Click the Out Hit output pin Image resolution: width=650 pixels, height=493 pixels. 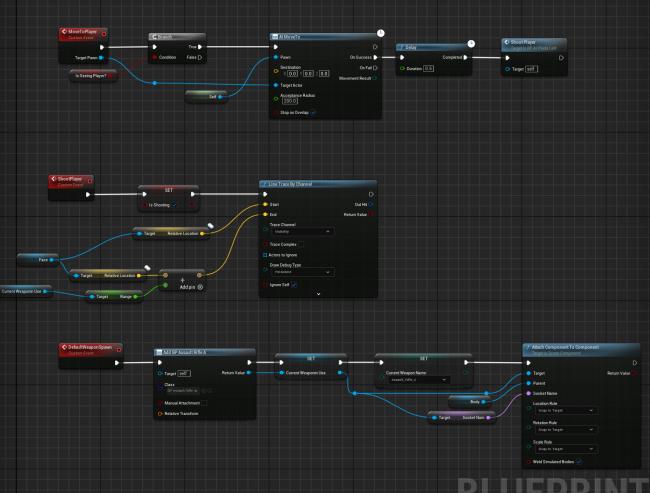pyautogui.click(x=371, y=204)
